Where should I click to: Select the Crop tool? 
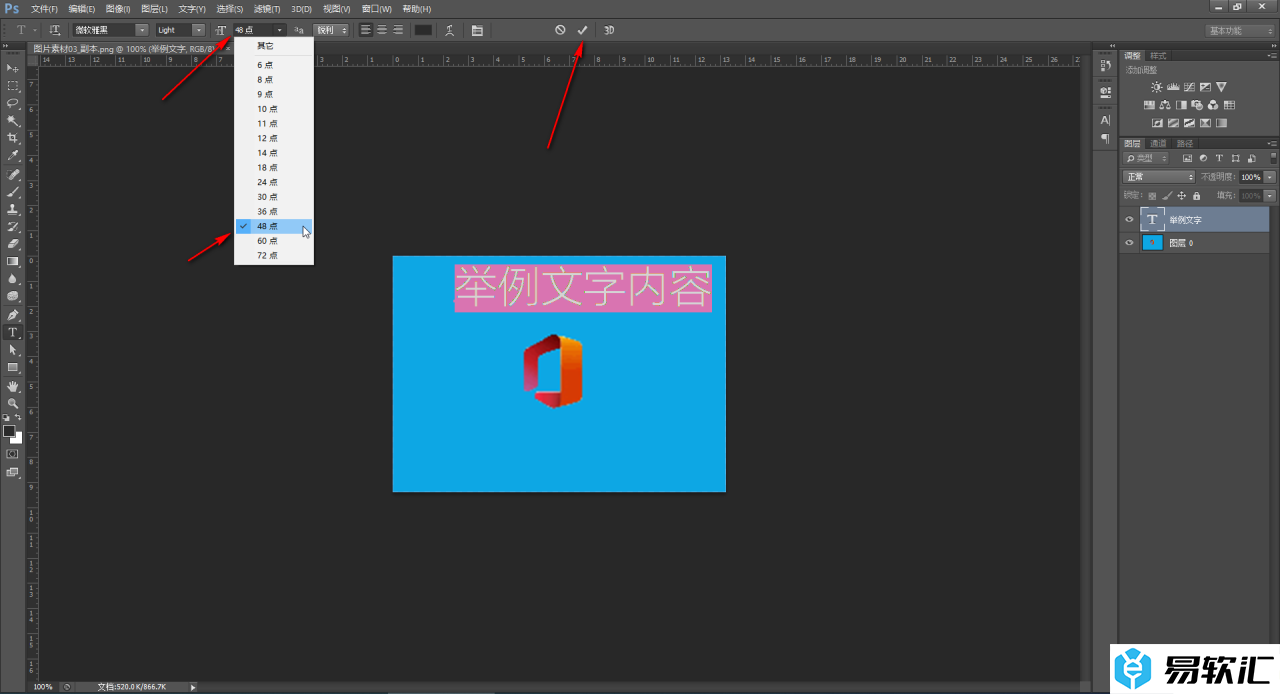coord(13,138)
